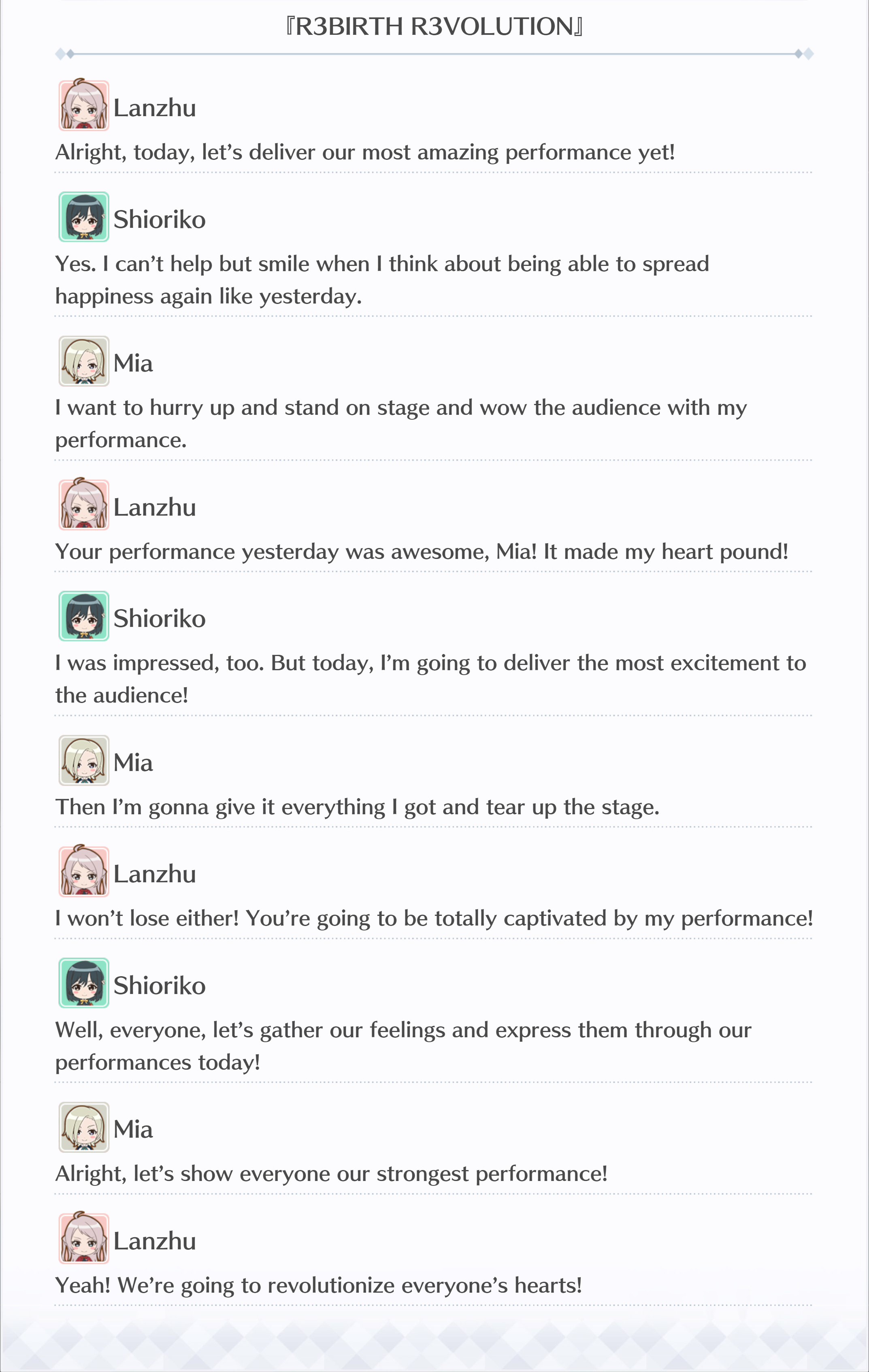Screen dimensions: 869x1372
Task: Click Shioriko's avatar above 'I was impressed' line
Action: [x=84, y=616]
